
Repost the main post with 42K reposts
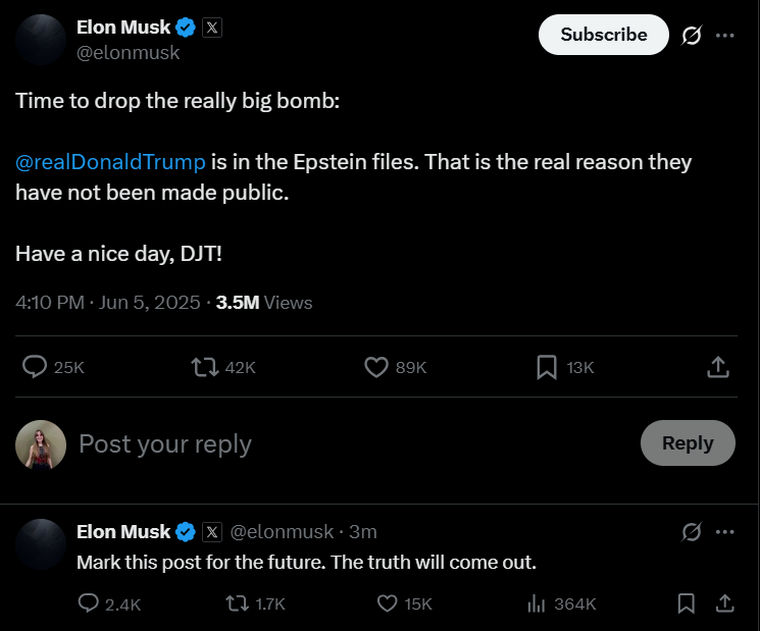tap(205, 367)
